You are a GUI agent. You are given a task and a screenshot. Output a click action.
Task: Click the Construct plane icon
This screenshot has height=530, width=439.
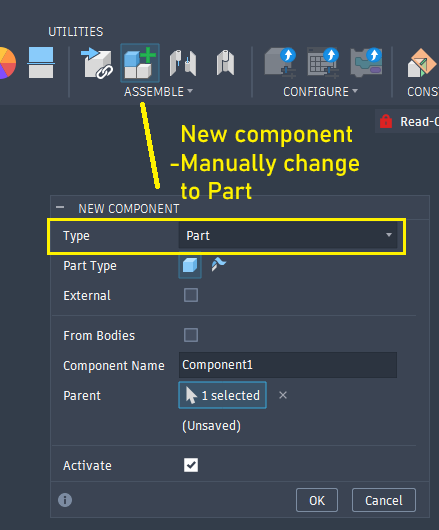[422, 63]
